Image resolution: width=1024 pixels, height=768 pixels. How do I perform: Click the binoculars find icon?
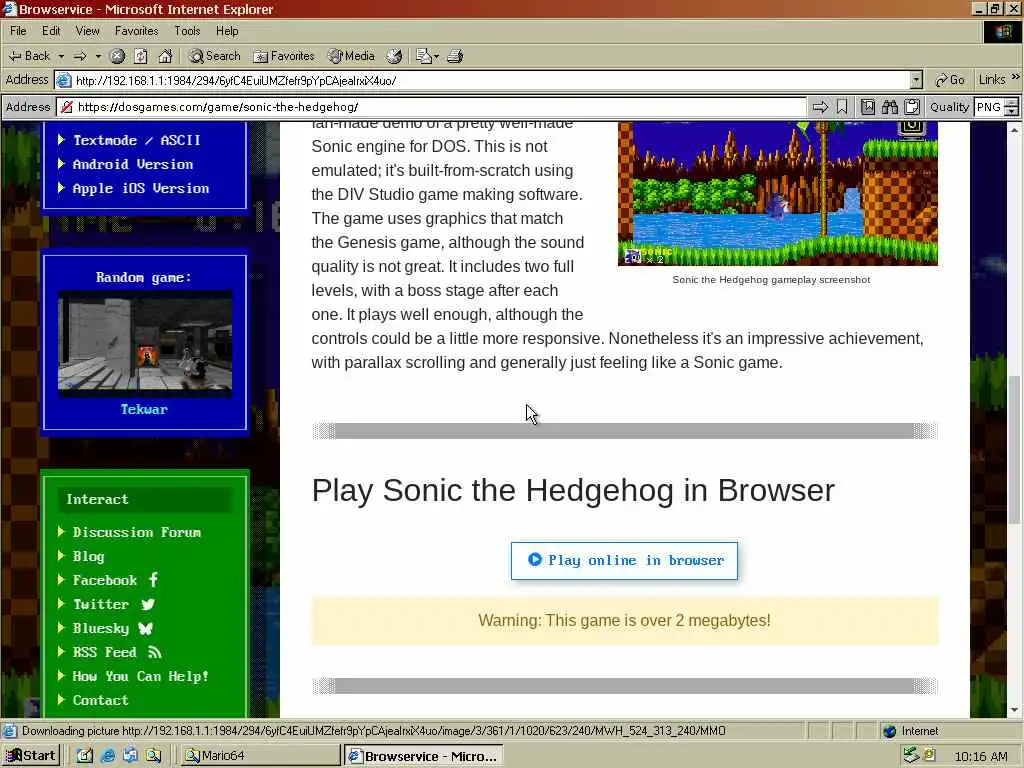coord(889,107)
